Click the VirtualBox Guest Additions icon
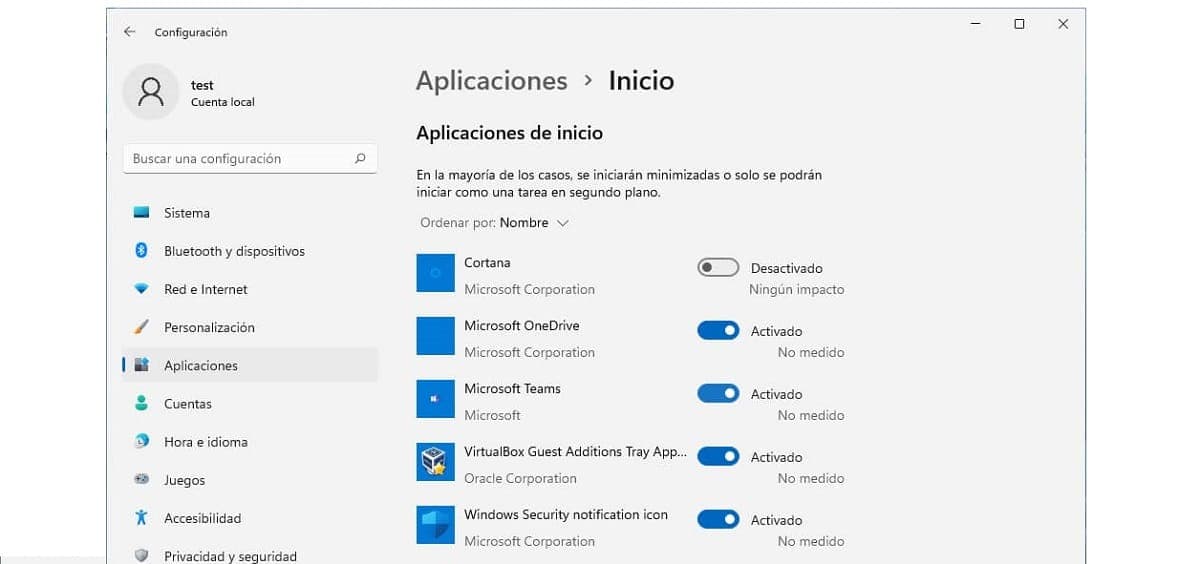This screenshot has width=1200, height=564. coord(435,461)
